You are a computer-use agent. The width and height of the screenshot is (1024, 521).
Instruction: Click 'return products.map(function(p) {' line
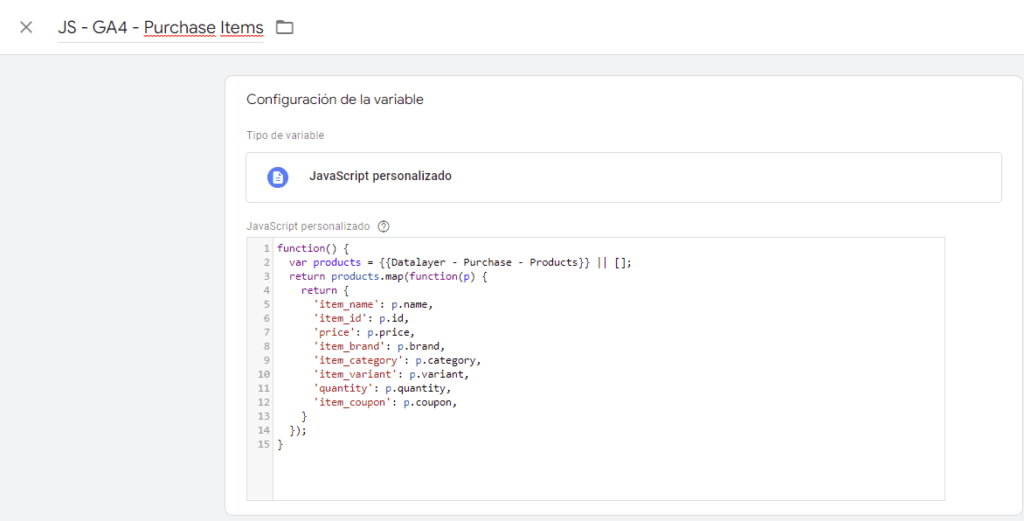(x=389, y=276)
